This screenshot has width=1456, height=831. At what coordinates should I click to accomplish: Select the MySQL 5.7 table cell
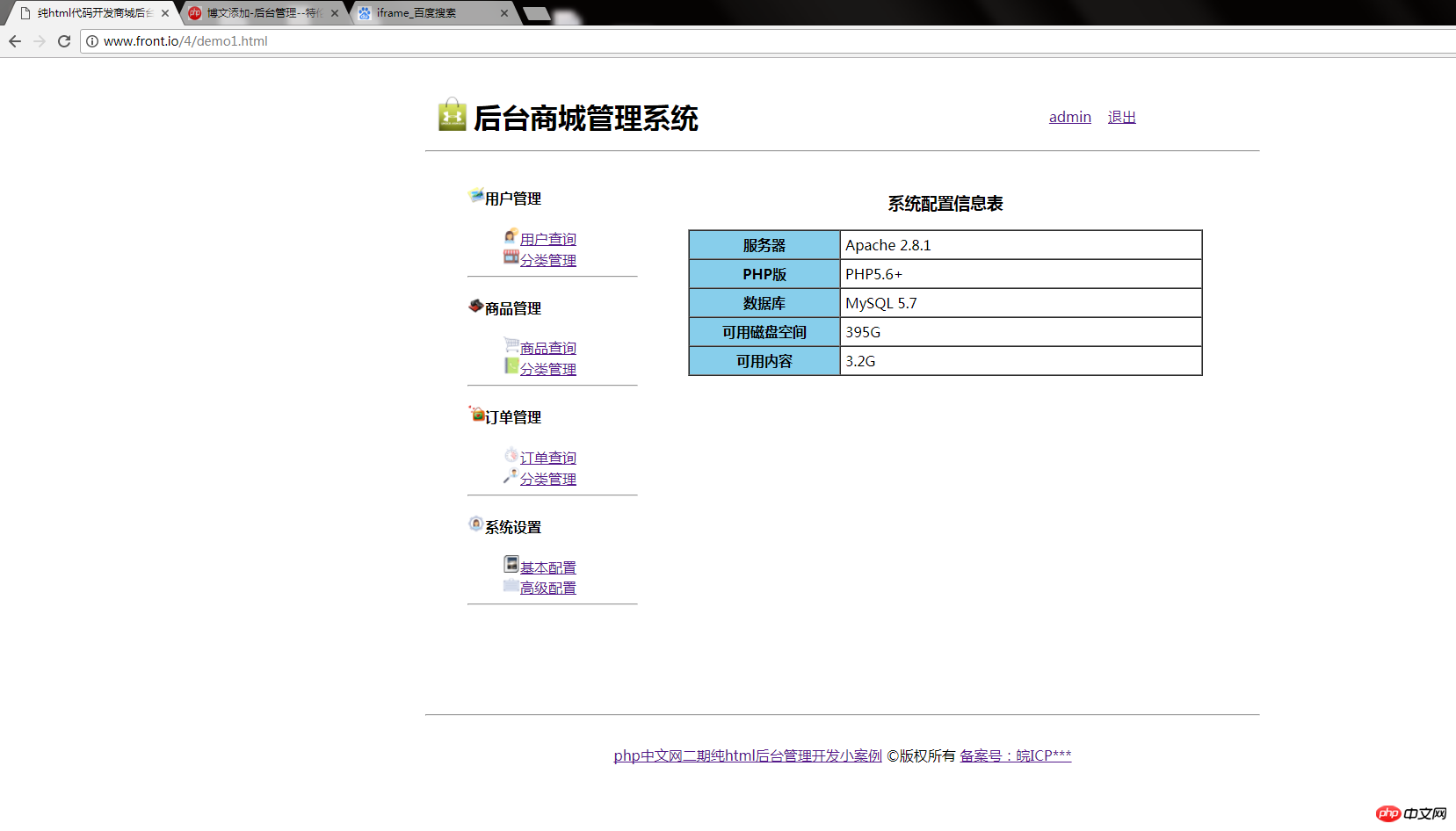coord(1021,303)
